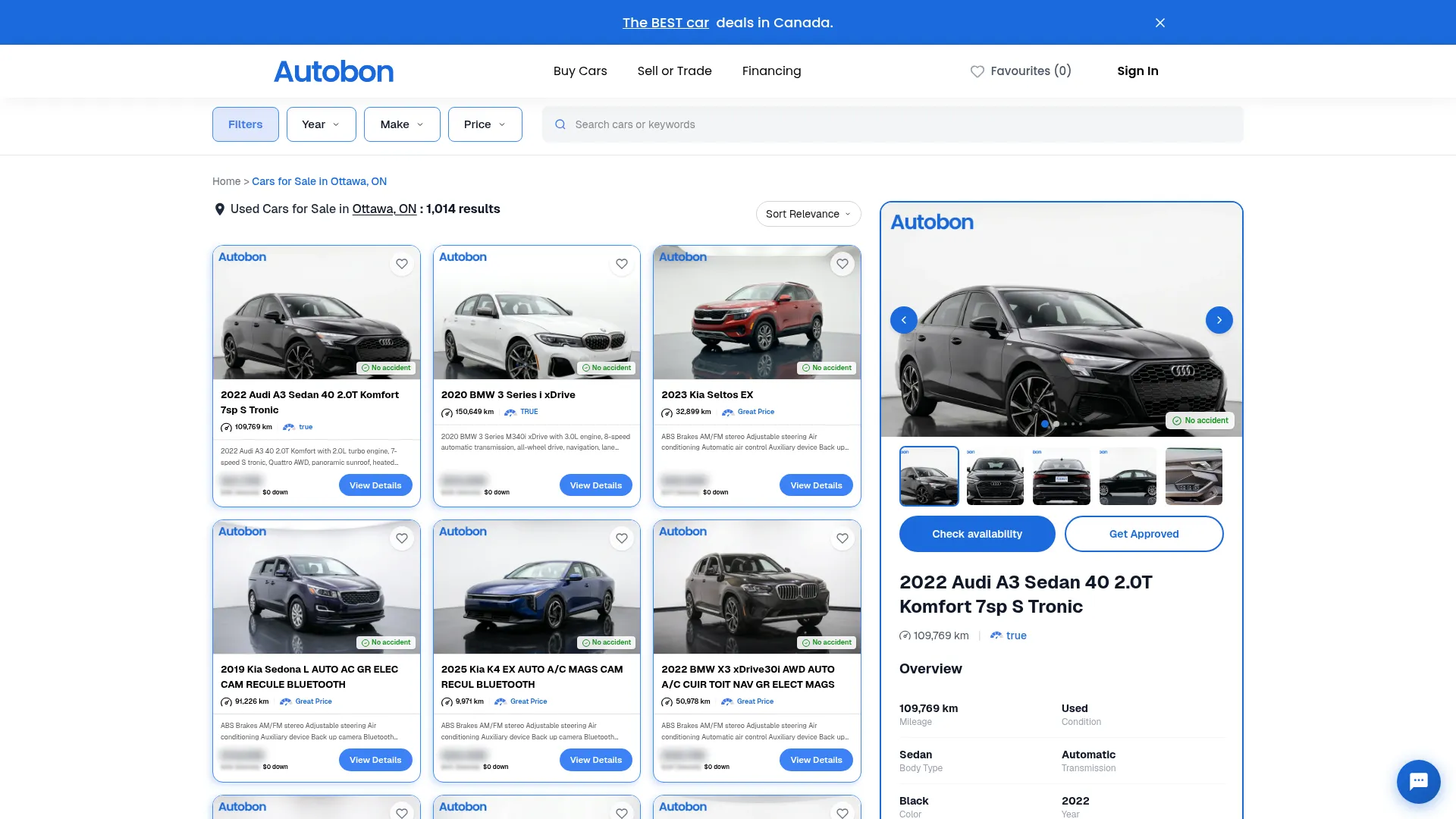Open the Sort Relevance dropdown
The image size is (1456, 819).
[x=808, y=214]
